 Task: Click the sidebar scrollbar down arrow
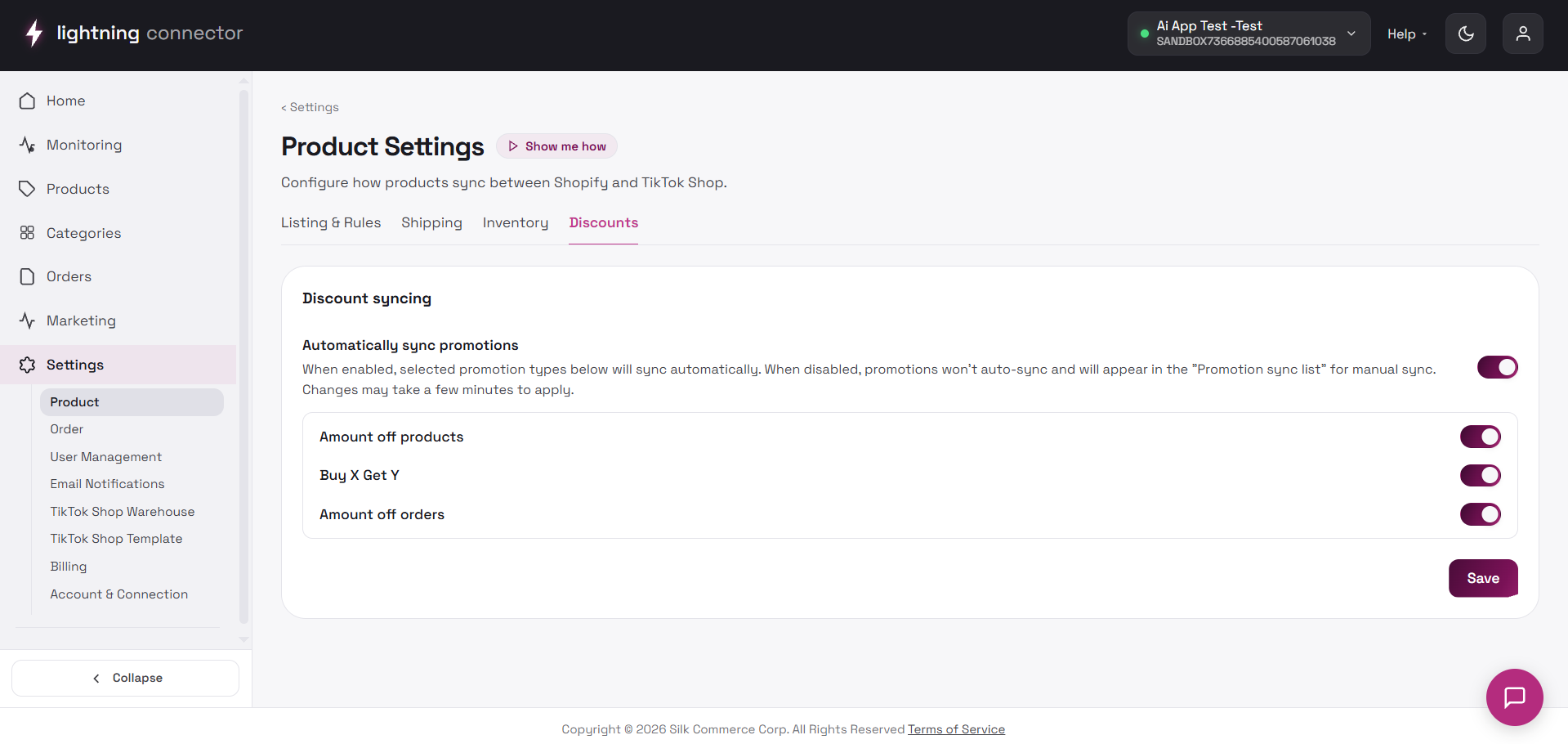pyautogui.click(x=243, y=639)
